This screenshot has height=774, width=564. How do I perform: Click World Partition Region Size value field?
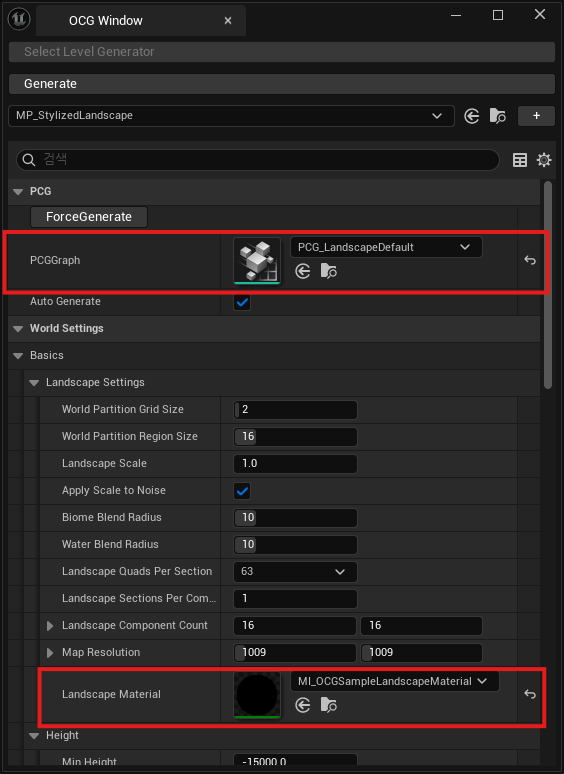(295, 437)
